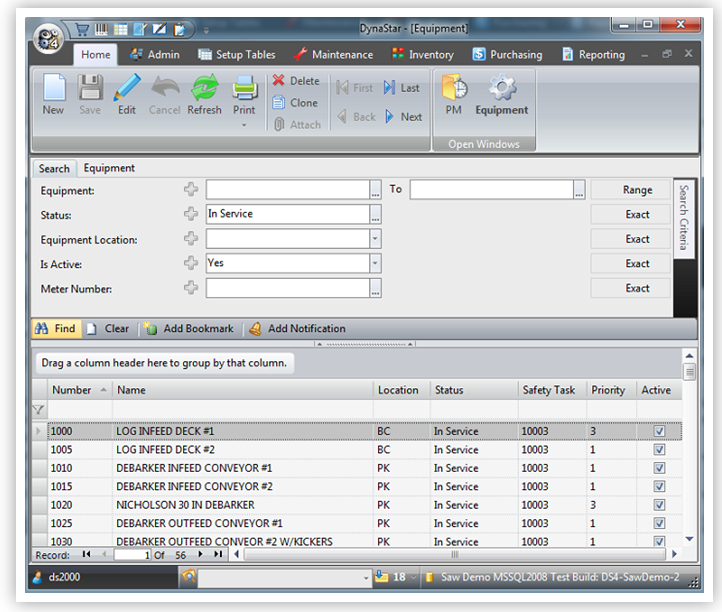Uncheck Active for LOG INFEED DECK #1

[x=659, y=431]
